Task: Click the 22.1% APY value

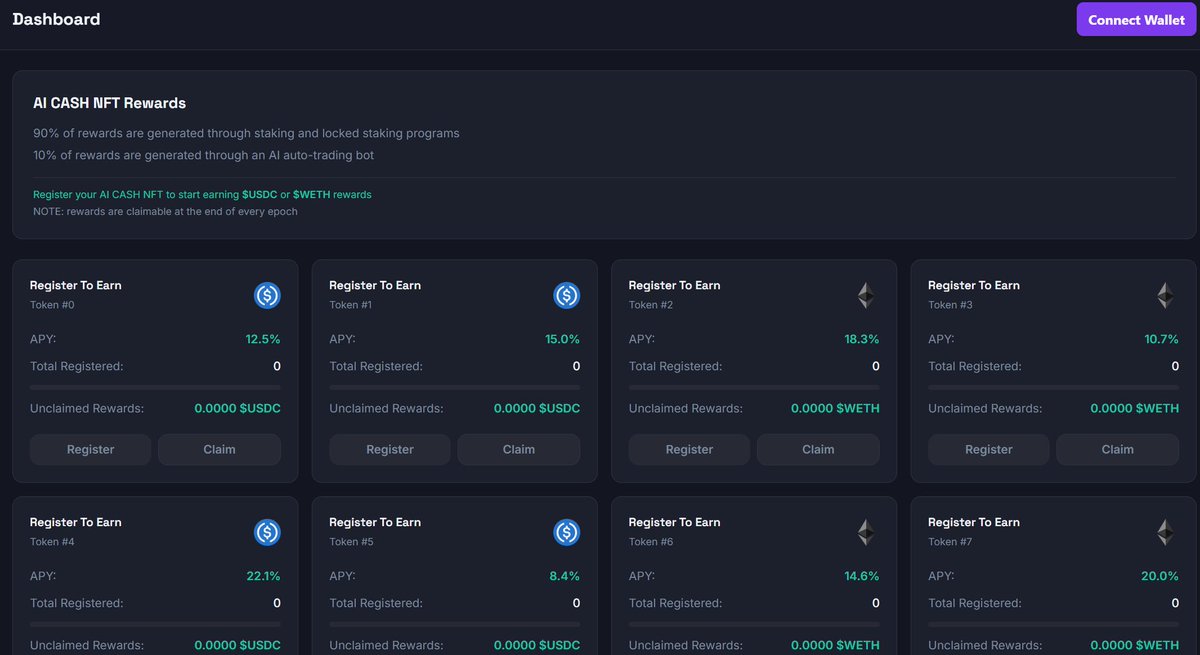Action: [x=263, y=576]
